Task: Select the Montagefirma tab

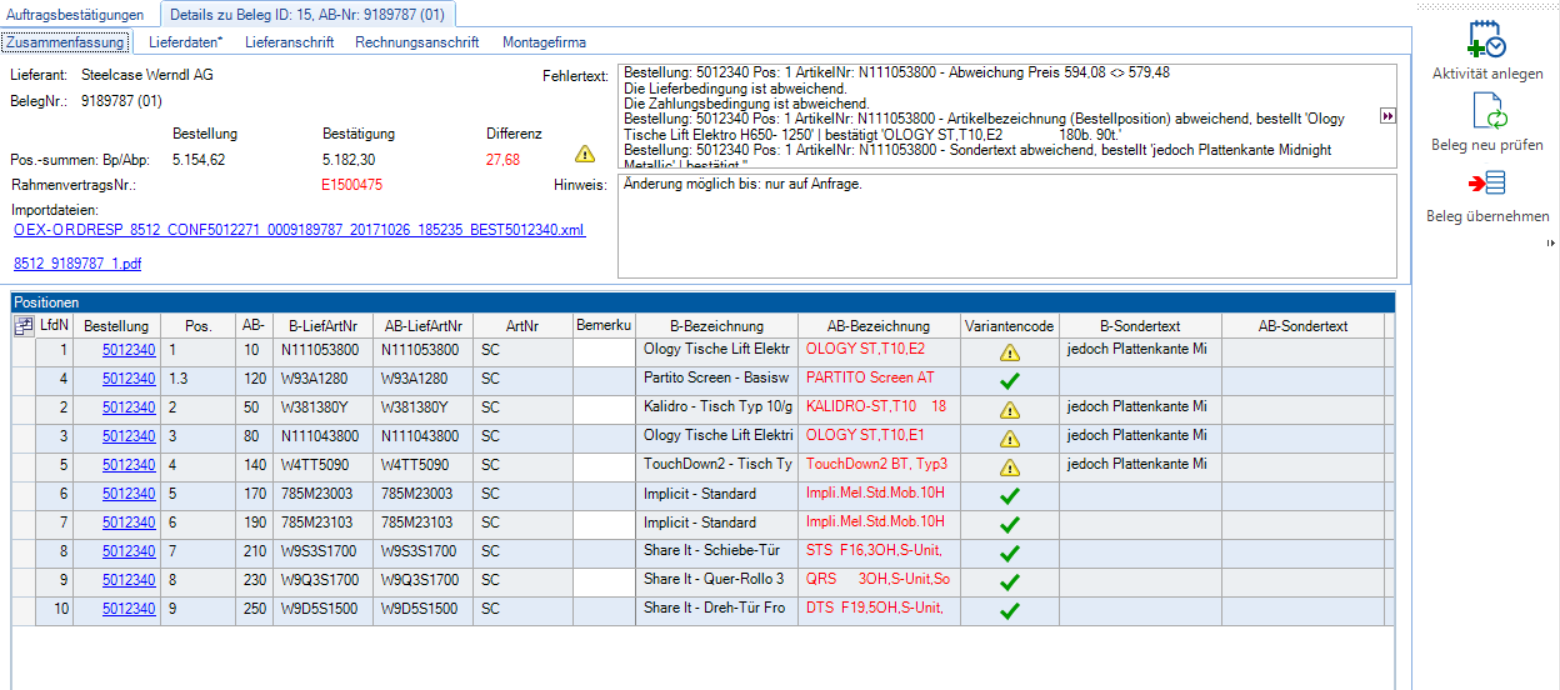Action: (544, 42)
